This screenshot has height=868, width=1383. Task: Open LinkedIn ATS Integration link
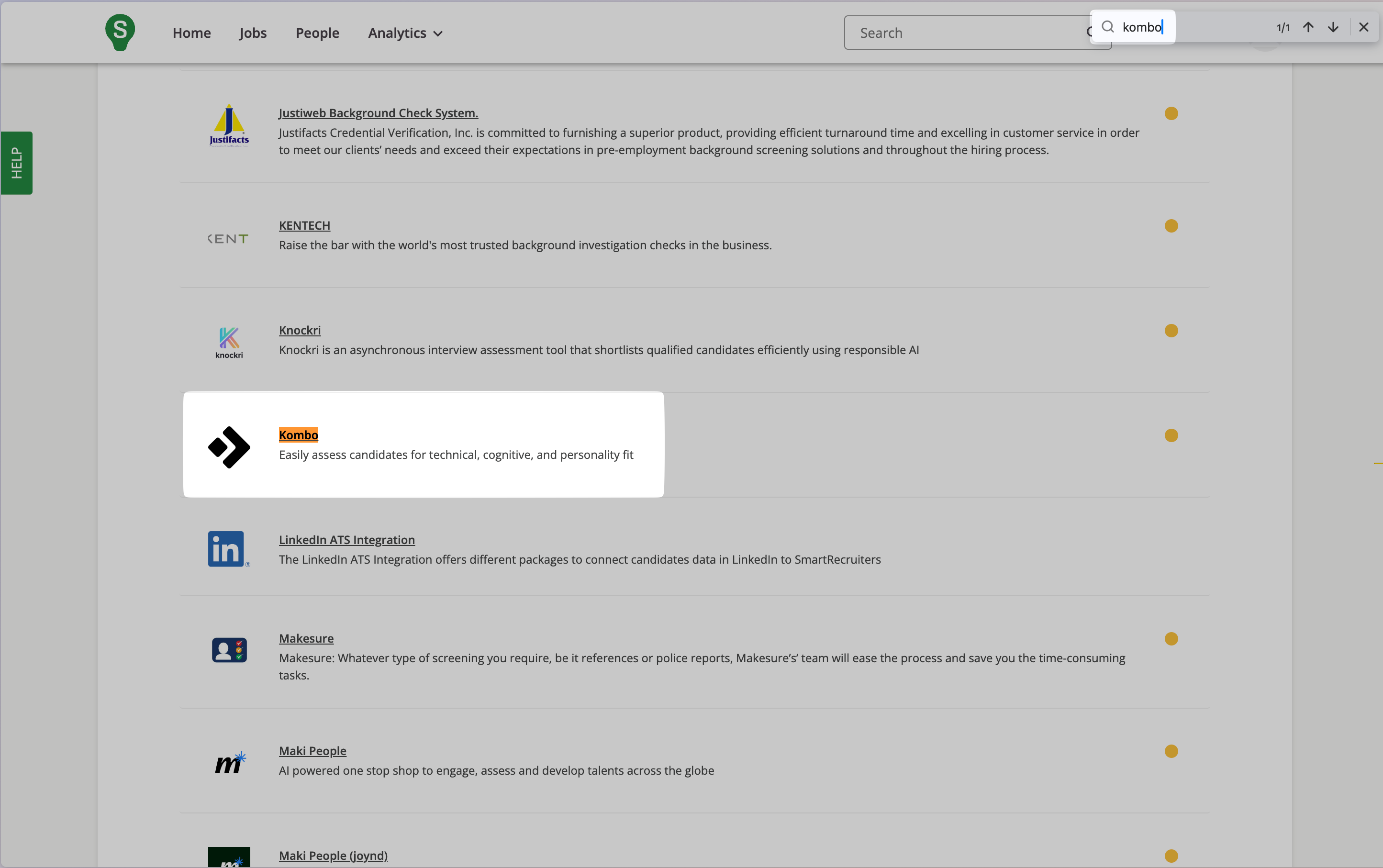pyautogui.click(x=346, y=540)
